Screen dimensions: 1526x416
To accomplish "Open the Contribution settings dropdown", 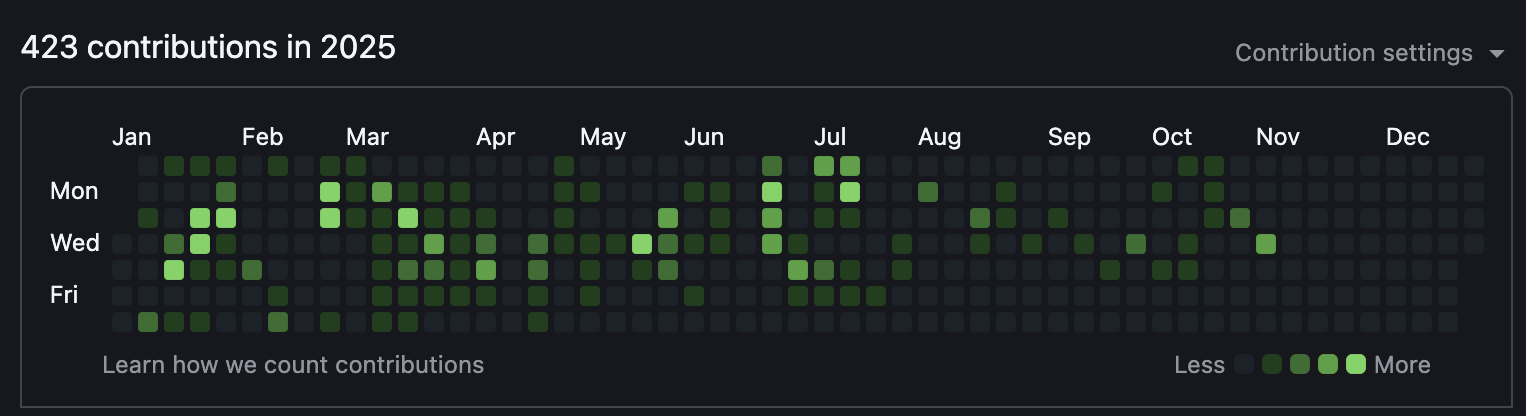I will click(1354, 53).
